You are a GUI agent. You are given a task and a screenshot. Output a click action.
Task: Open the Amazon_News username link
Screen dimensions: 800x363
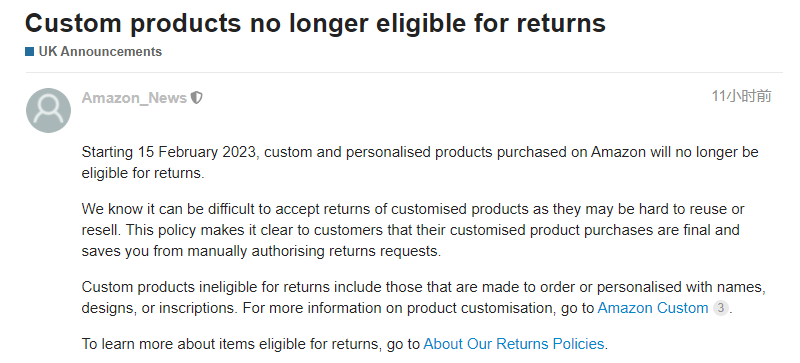coord(134,98)
